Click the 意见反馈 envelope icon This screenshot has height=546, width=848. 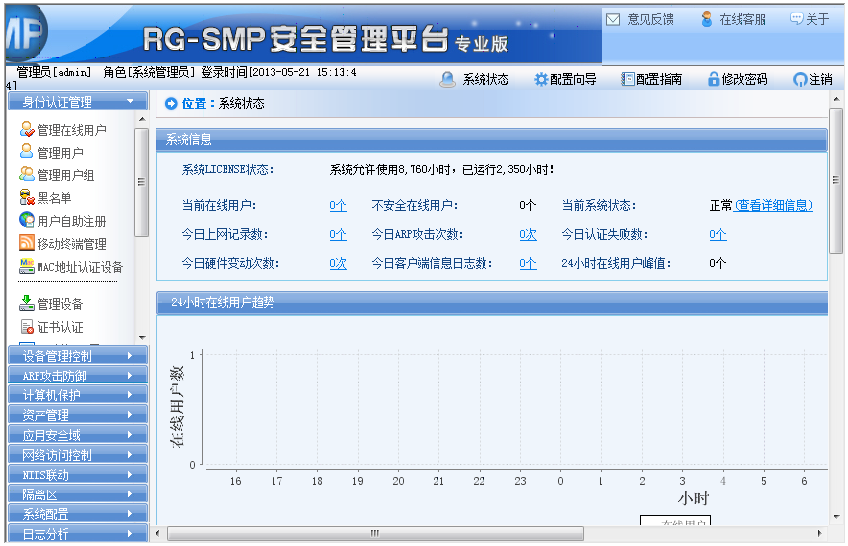(x=613, y=20)
